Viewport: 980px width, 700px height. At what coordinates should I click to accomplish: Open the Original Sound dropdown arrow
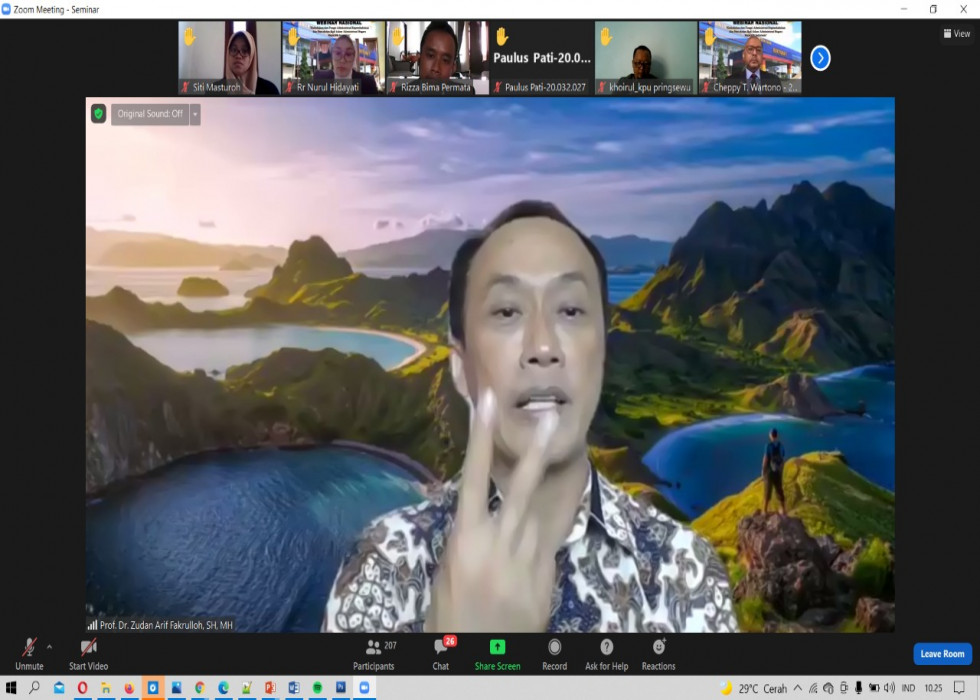tap(195, 114)
